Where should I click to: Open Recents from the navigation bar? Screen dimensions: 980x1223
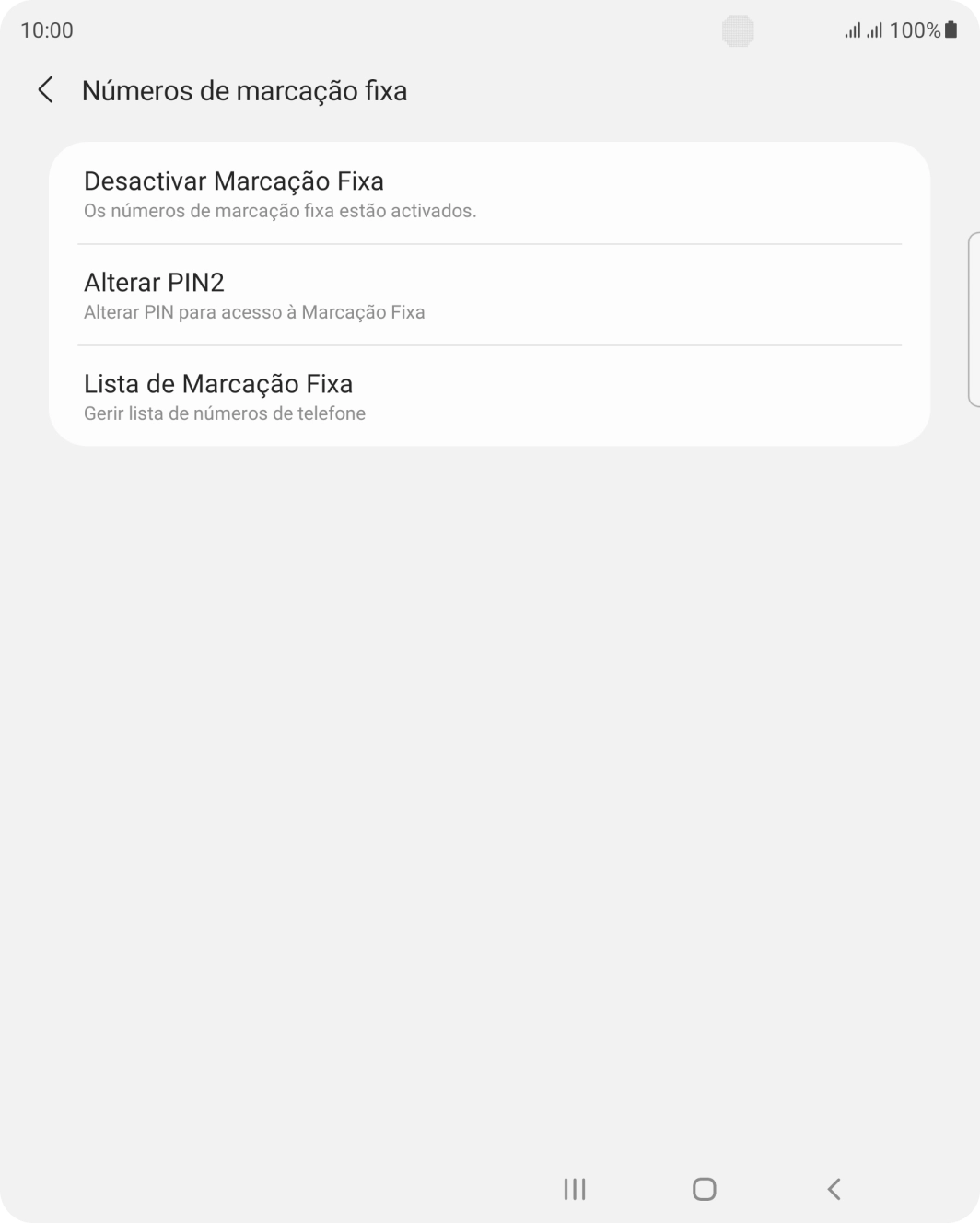coord(574,1189)
